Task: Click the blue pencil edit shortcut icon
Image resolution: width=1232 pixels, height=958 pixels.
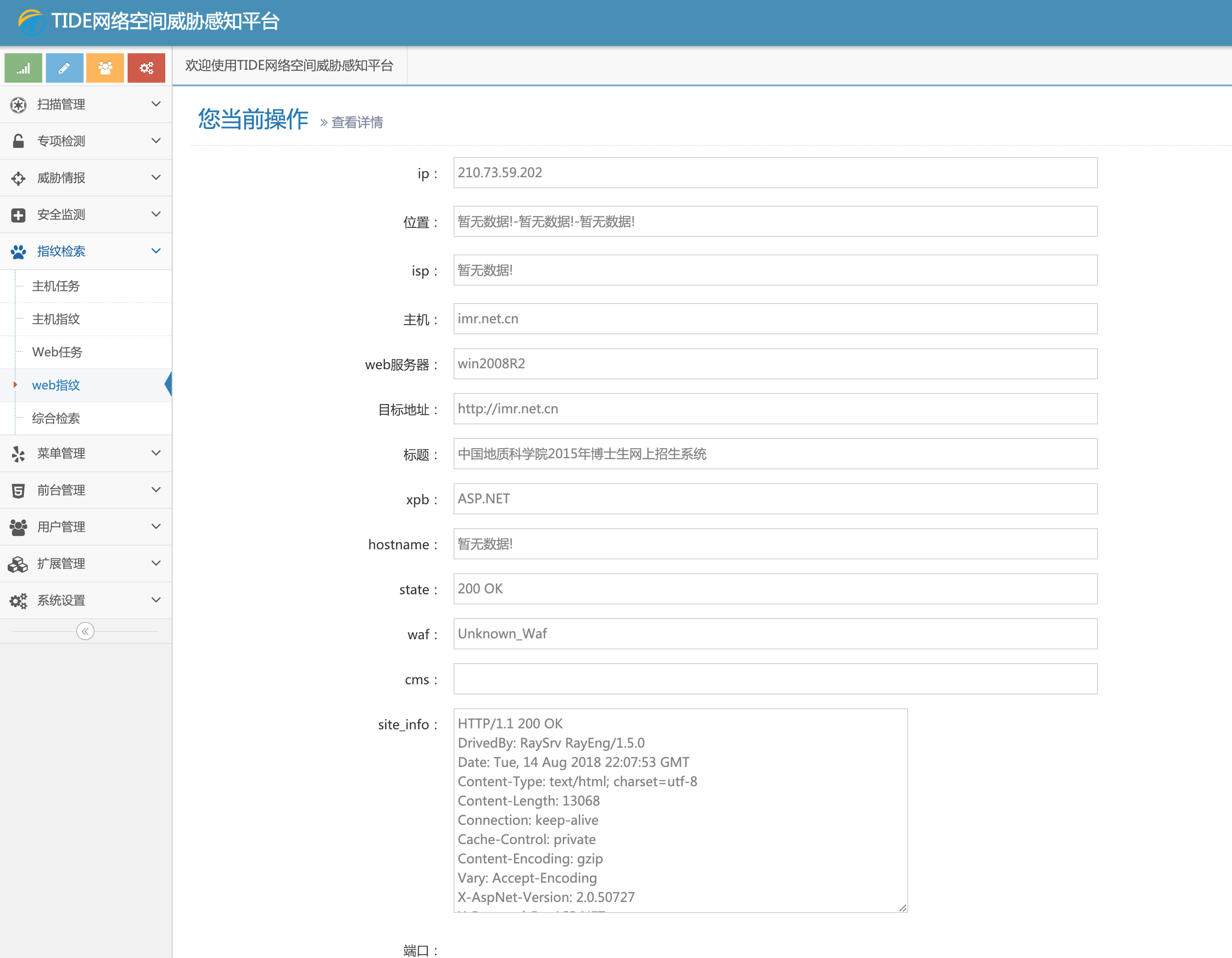Action: 64,68
